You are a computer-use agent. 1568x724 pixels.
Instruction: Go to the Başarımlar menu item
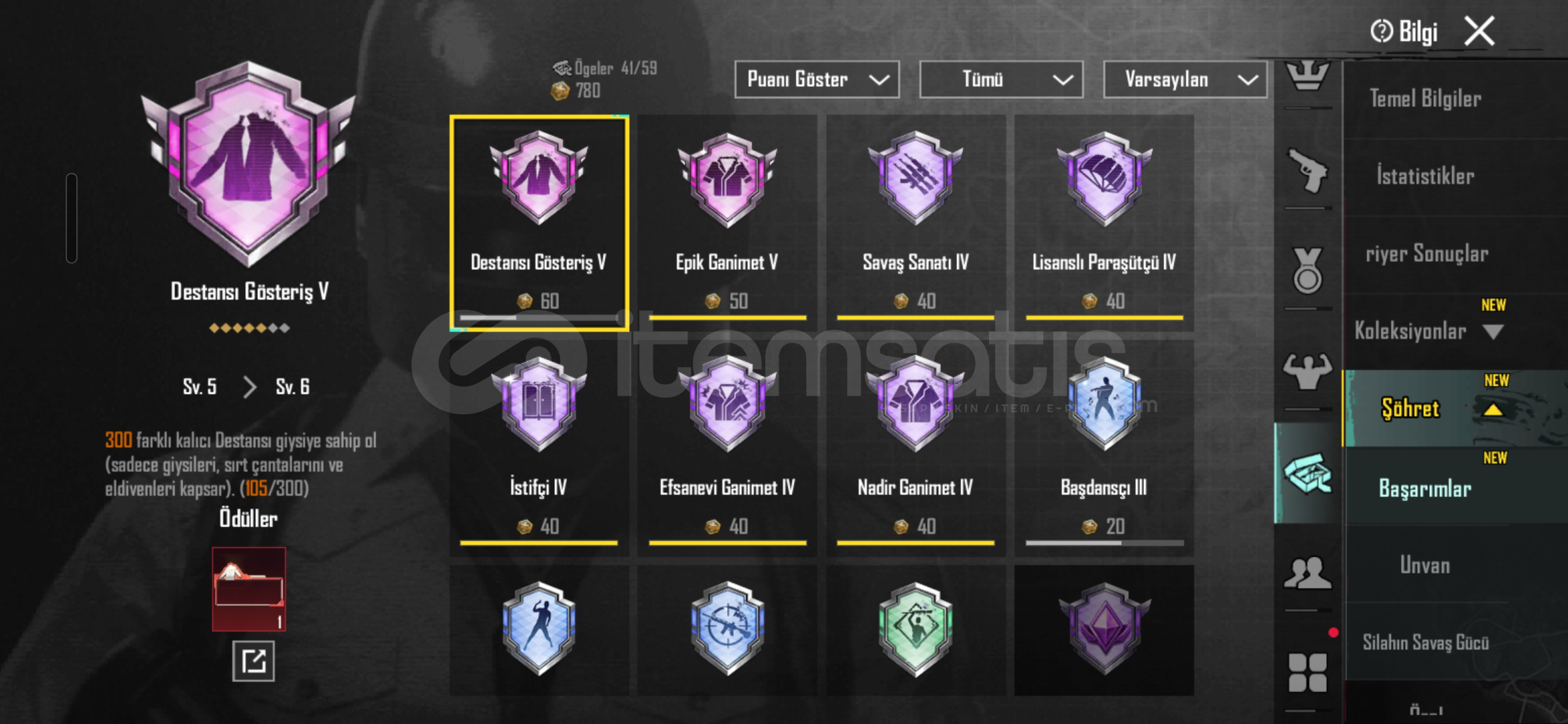tap(1425, 489)
